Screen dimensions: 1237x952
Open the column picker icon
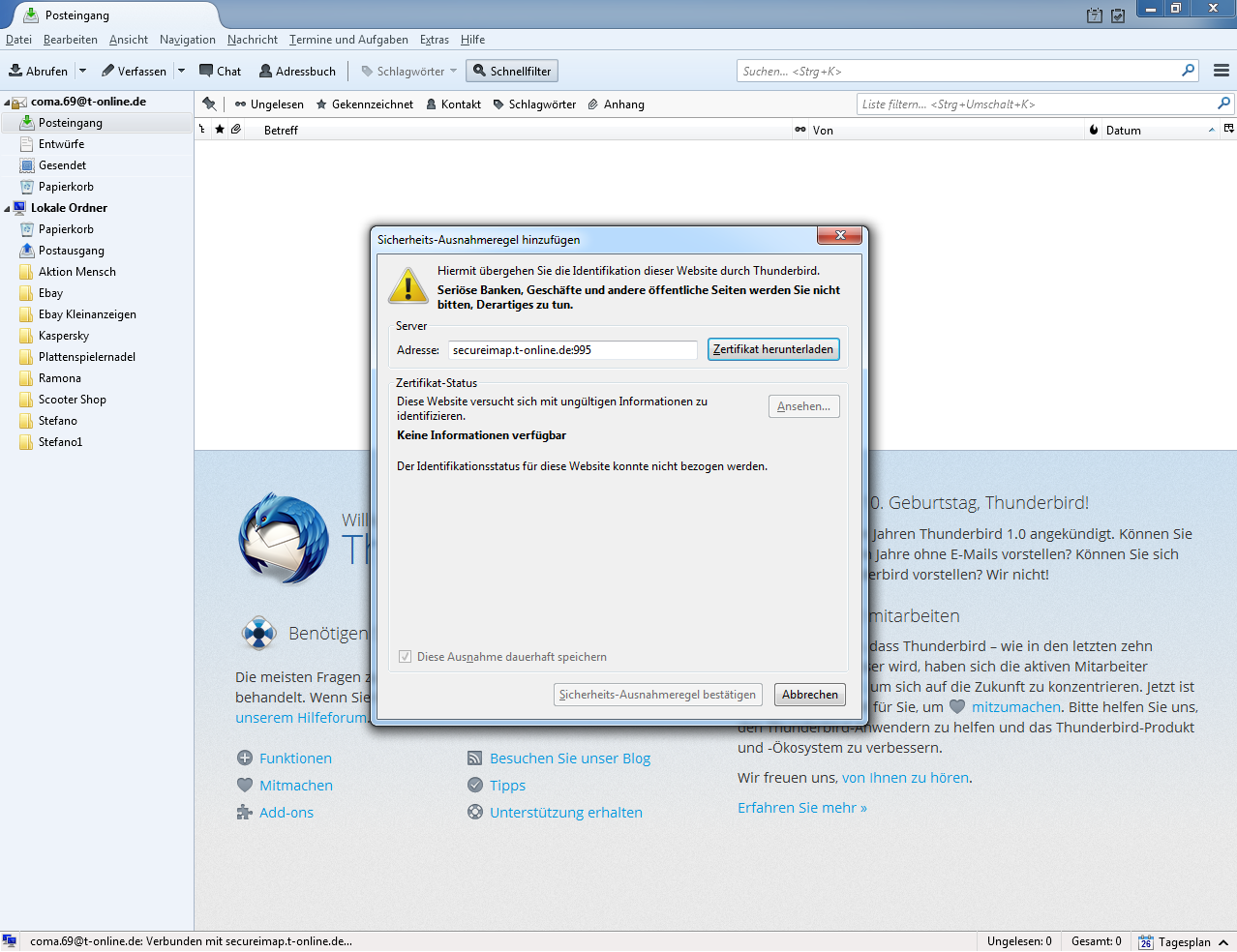click(1229, 130)
